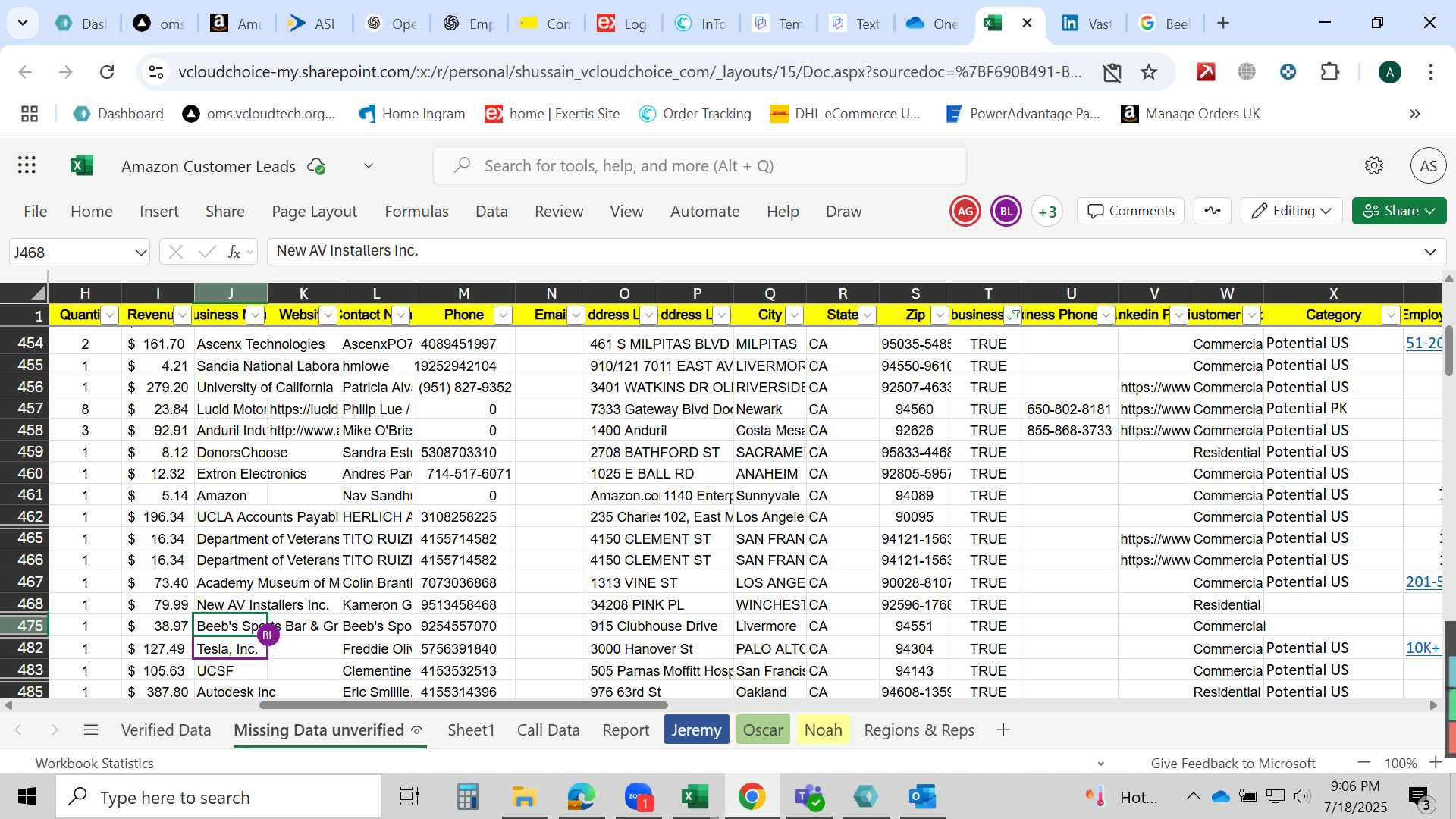1456x819 pixels.
Task: Open the Category column filter dropdown
Action: (1391, 315)
